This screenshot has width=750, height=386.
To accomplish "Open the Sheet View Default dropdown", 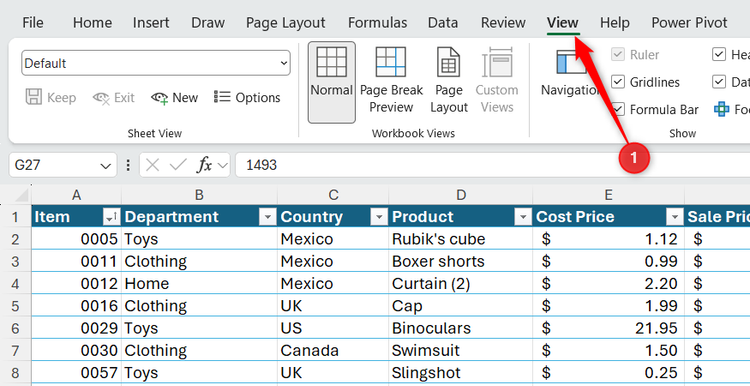I will [155, 63].
